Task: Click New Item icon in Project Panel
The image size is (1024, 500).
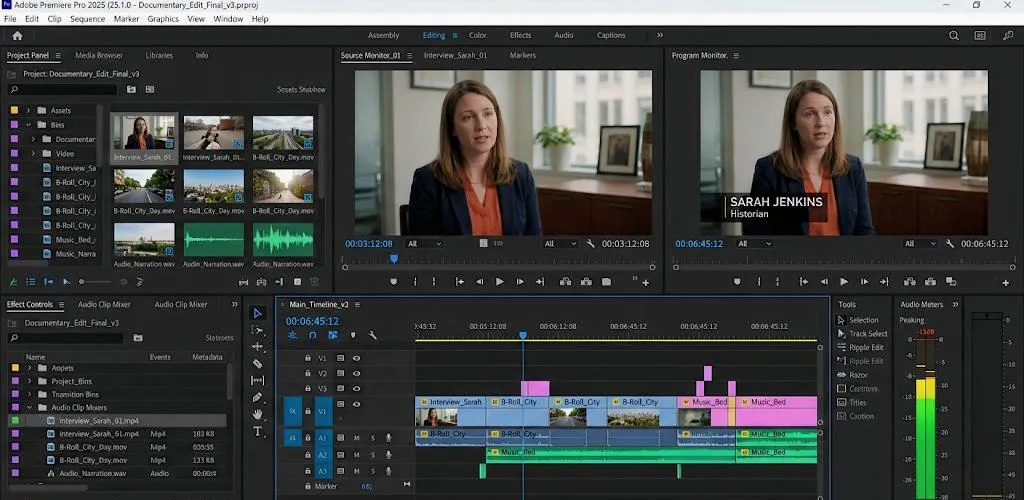Action: [297, 282]
